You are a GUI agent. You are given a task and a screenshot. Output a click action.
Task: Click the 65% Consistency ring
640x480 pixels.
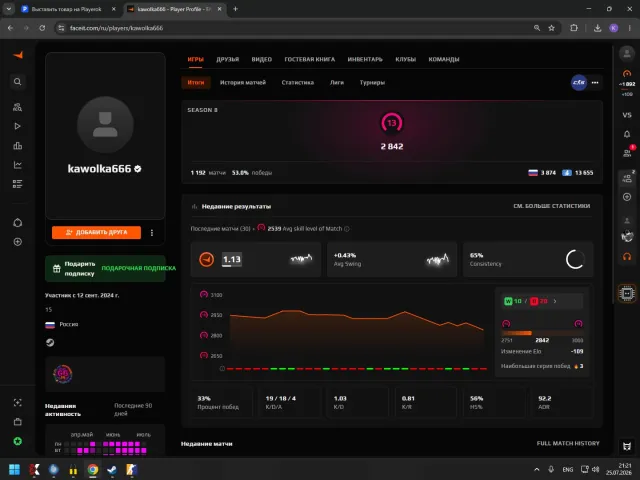pyautogui.click(x=575, y=260)
